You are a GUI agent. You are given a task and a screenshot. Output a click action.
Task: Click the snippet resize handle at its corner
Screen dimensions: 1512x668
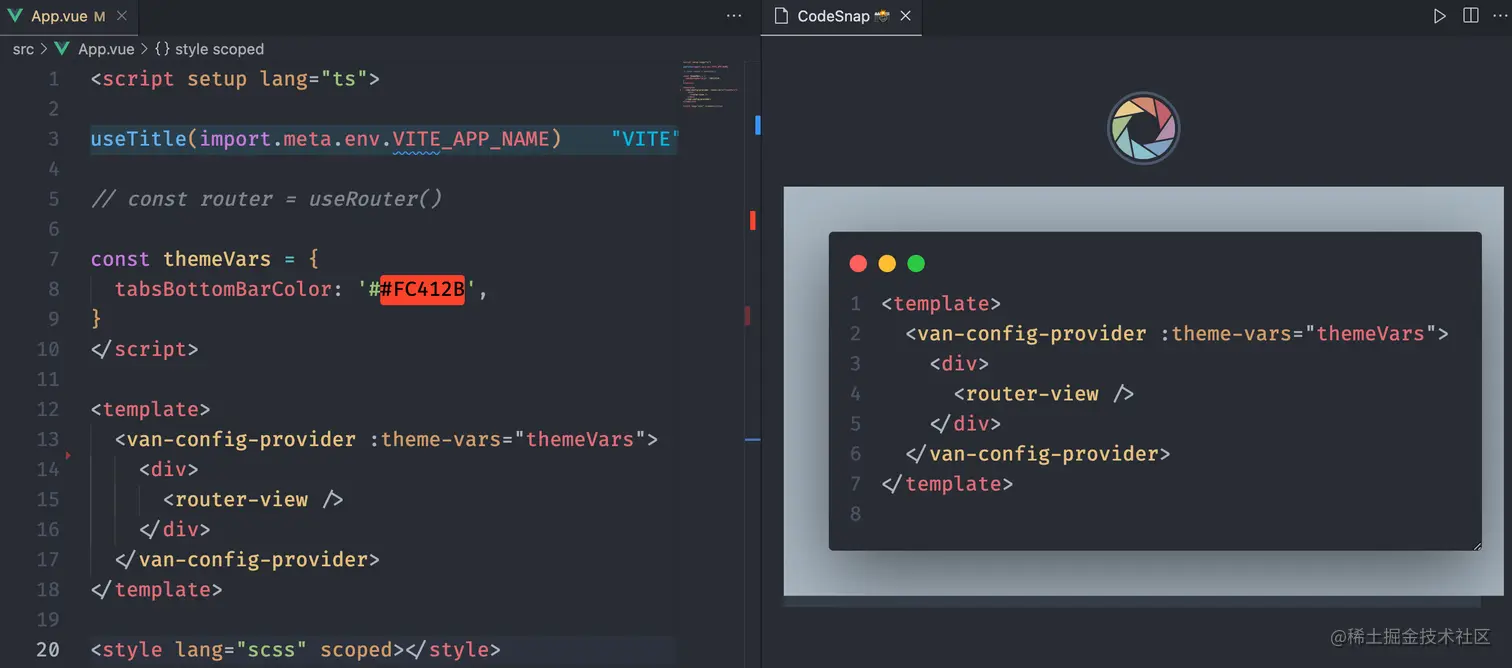pyautogui.click(x=1476, y=545)
